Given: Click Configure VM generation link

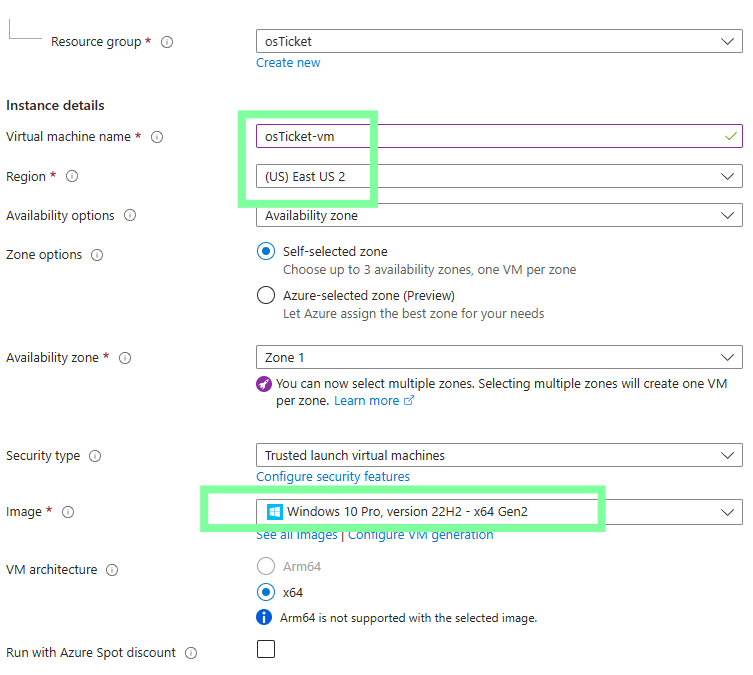Looking at the screenshot, I should [421, 535].
